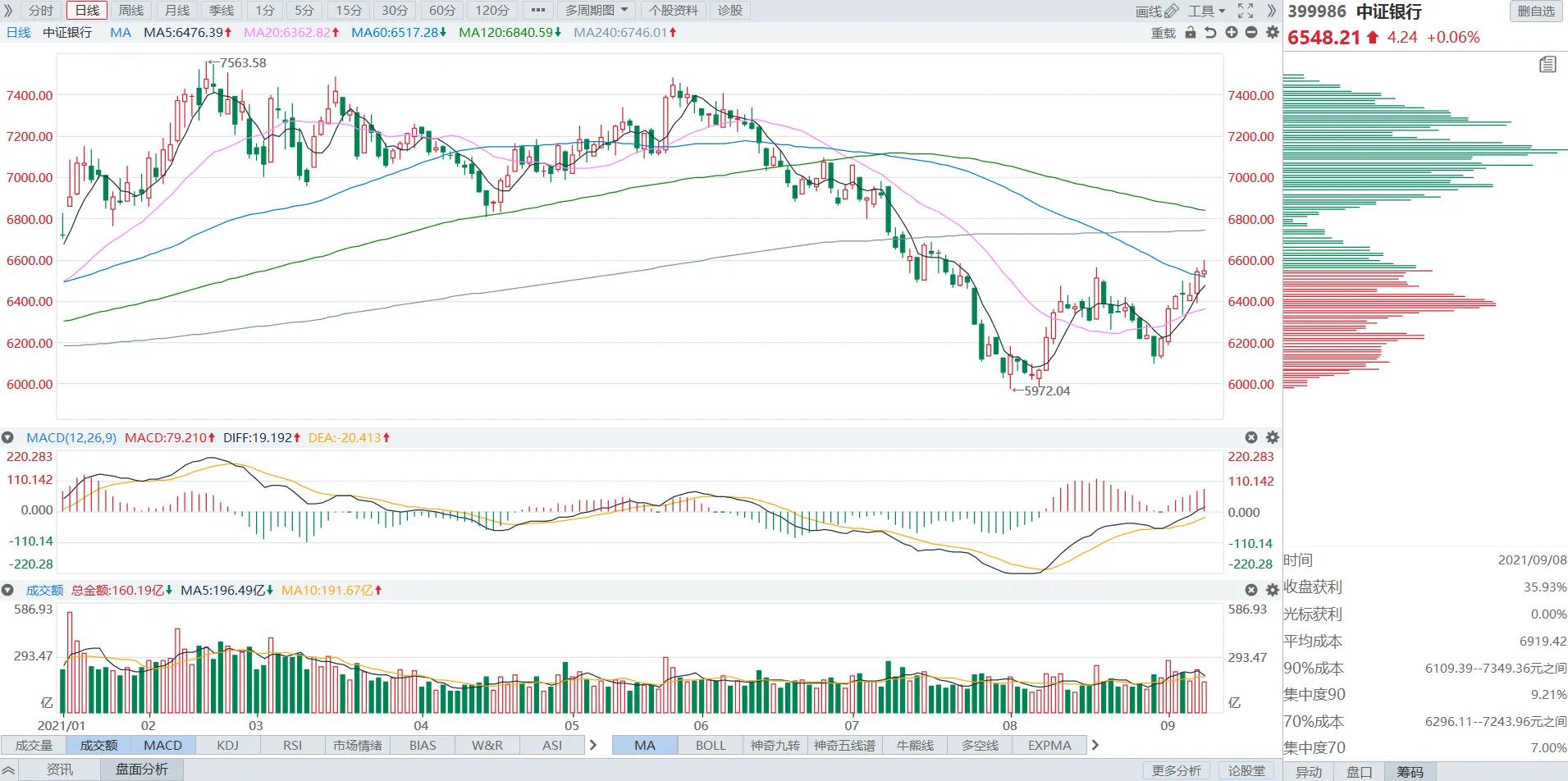Switch to the 分时 intraday tab
Image resolution: width=1568 pixels, height=781 pixels.
[x=41, y=11]
